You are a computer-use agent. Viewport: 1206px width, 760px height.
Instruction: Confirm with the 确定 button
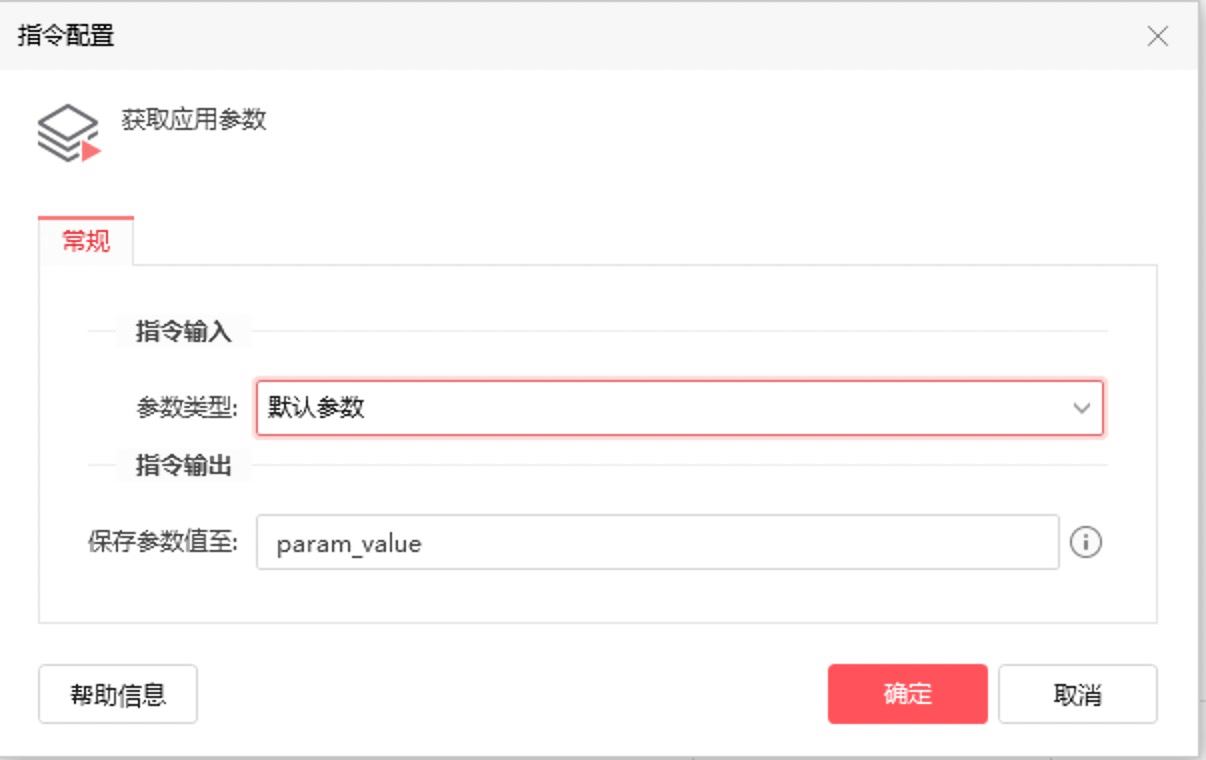(907, 694)
